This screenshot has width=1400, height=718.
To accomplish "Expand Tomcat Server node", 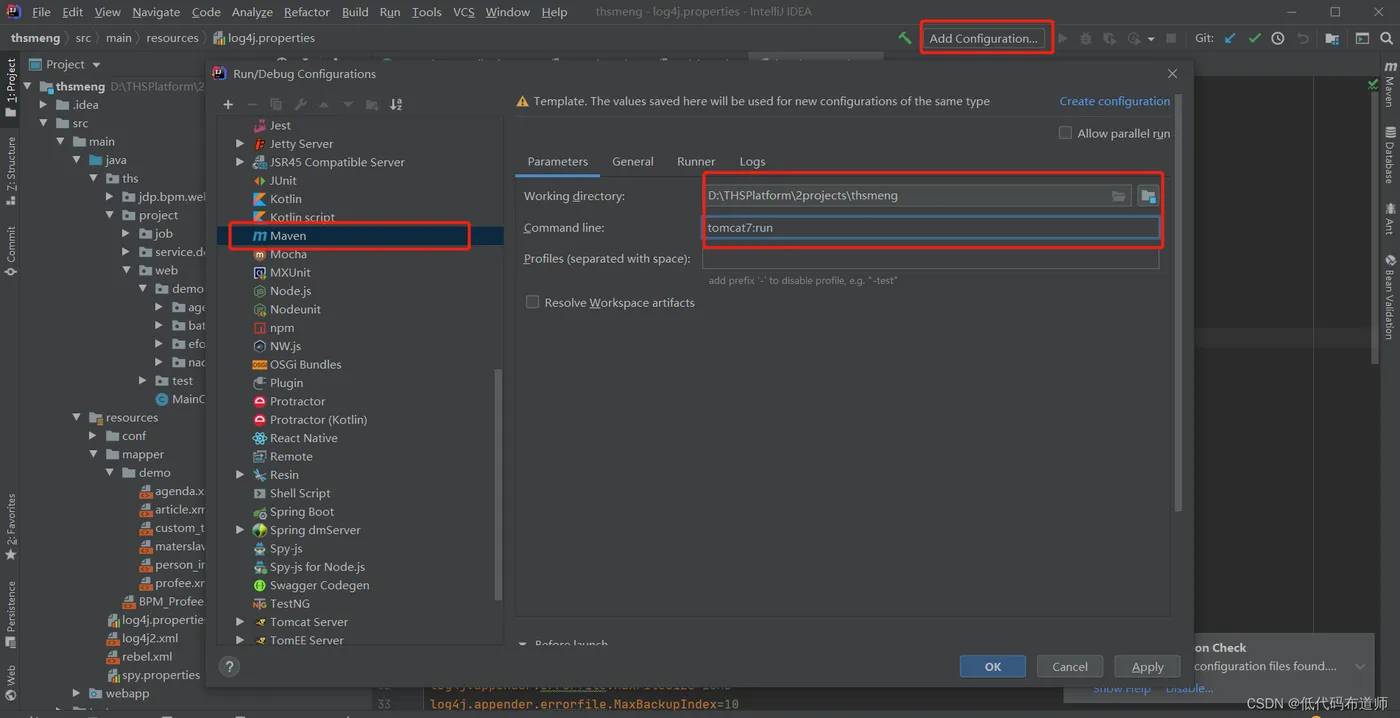I will pos(240,622).
